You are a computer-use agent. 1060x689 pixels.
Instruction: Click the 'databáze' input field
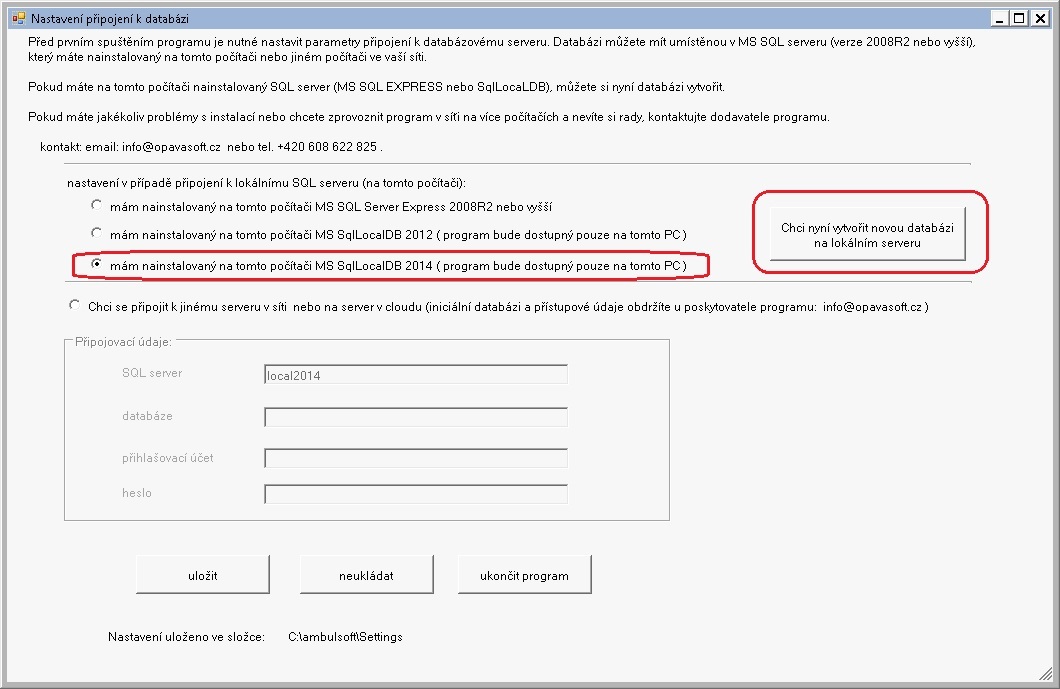(416, 417)
